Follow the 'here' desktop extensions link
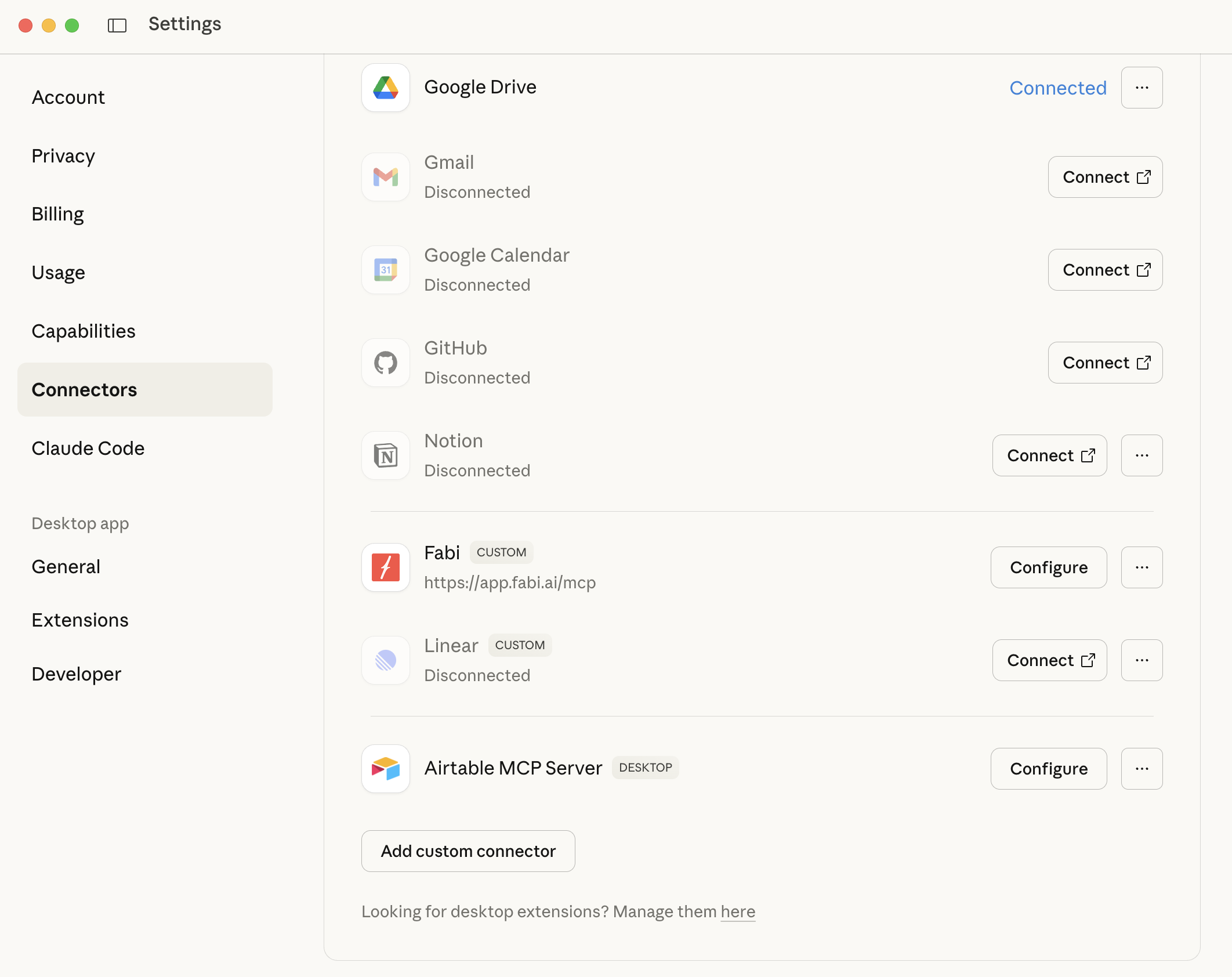This screenshot has width=1232, height=977. 738,911
